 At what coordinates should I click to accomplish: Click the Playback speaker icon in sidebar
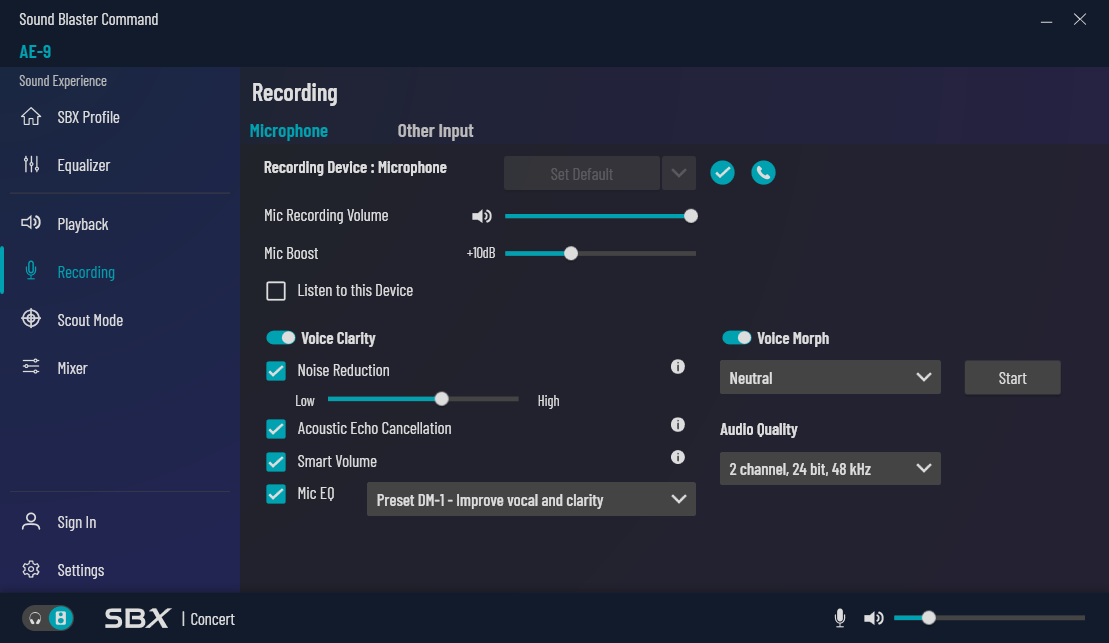[x=31, y=224]
